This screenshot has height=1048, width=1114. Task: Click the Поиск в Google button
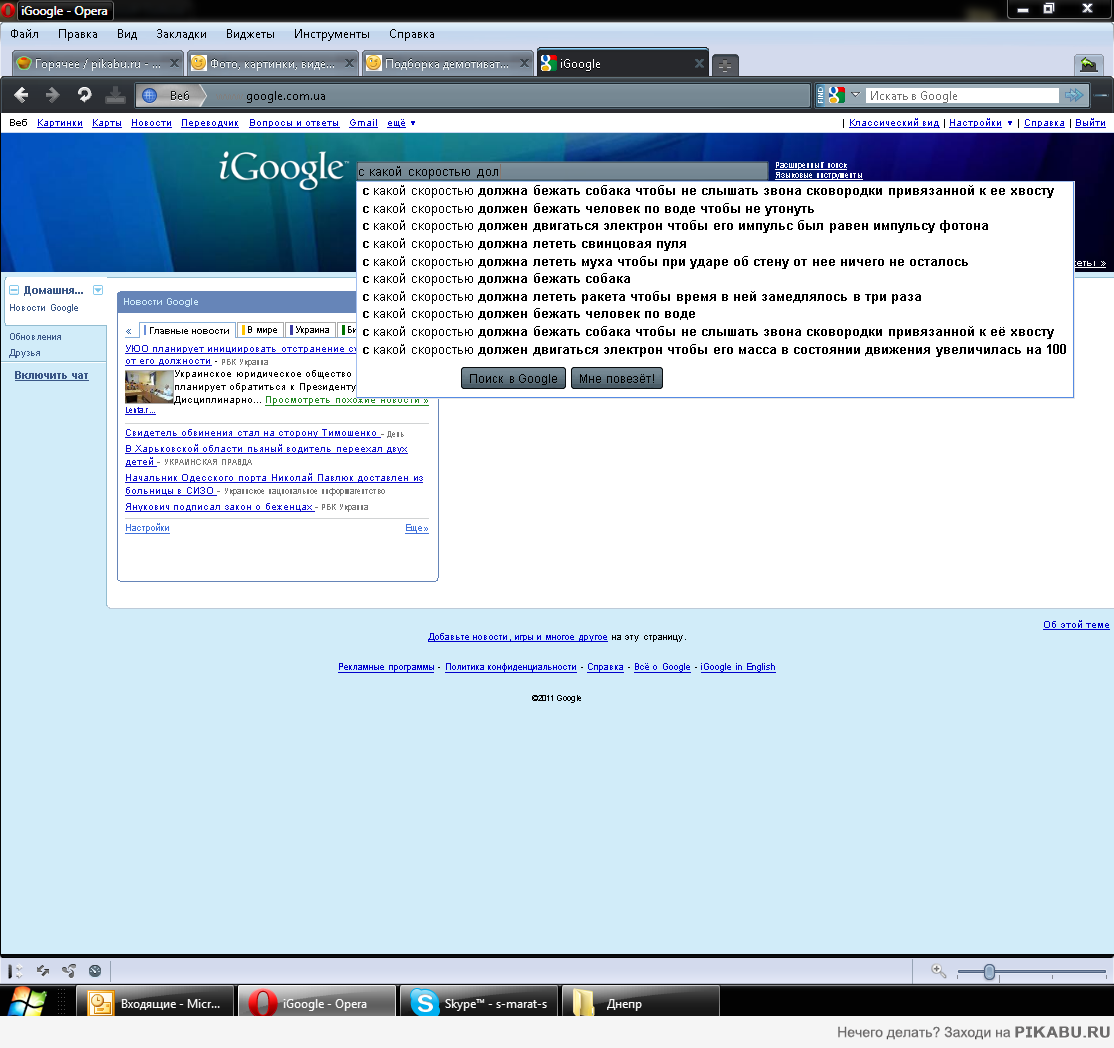coord(513,379)
